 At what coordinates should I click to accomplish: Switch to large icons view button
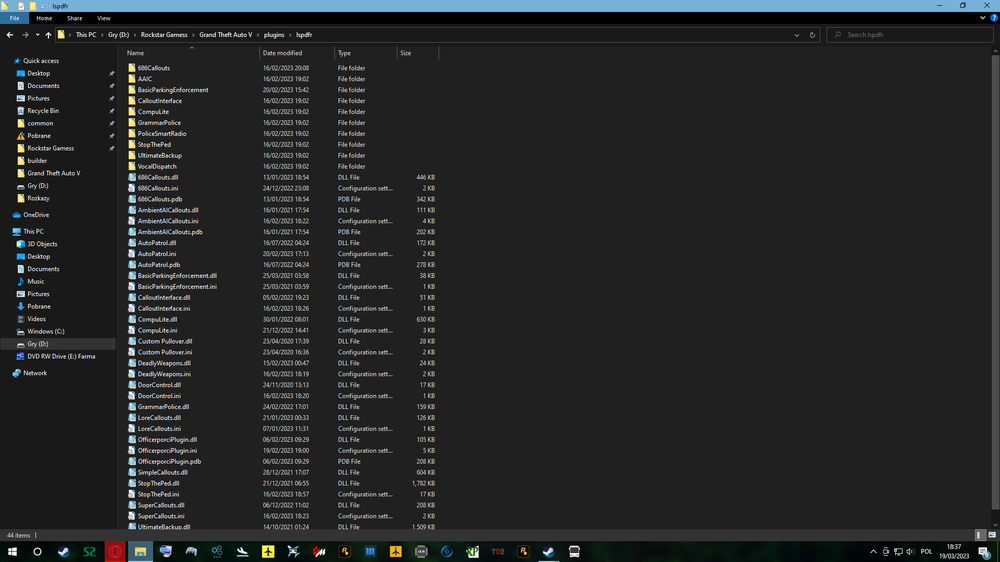(x=992, y=535)
